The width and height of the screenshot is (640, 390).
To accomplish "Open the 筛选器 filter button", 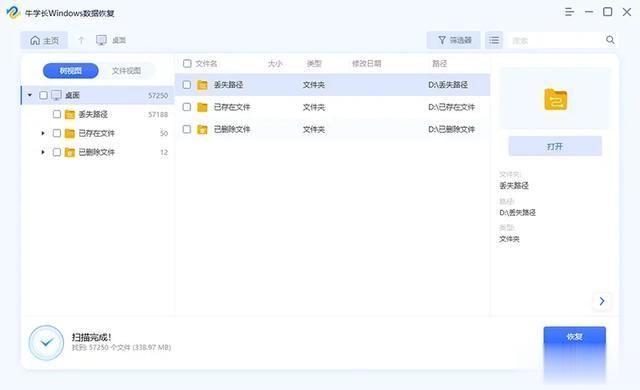I will (x=453, y=40).
